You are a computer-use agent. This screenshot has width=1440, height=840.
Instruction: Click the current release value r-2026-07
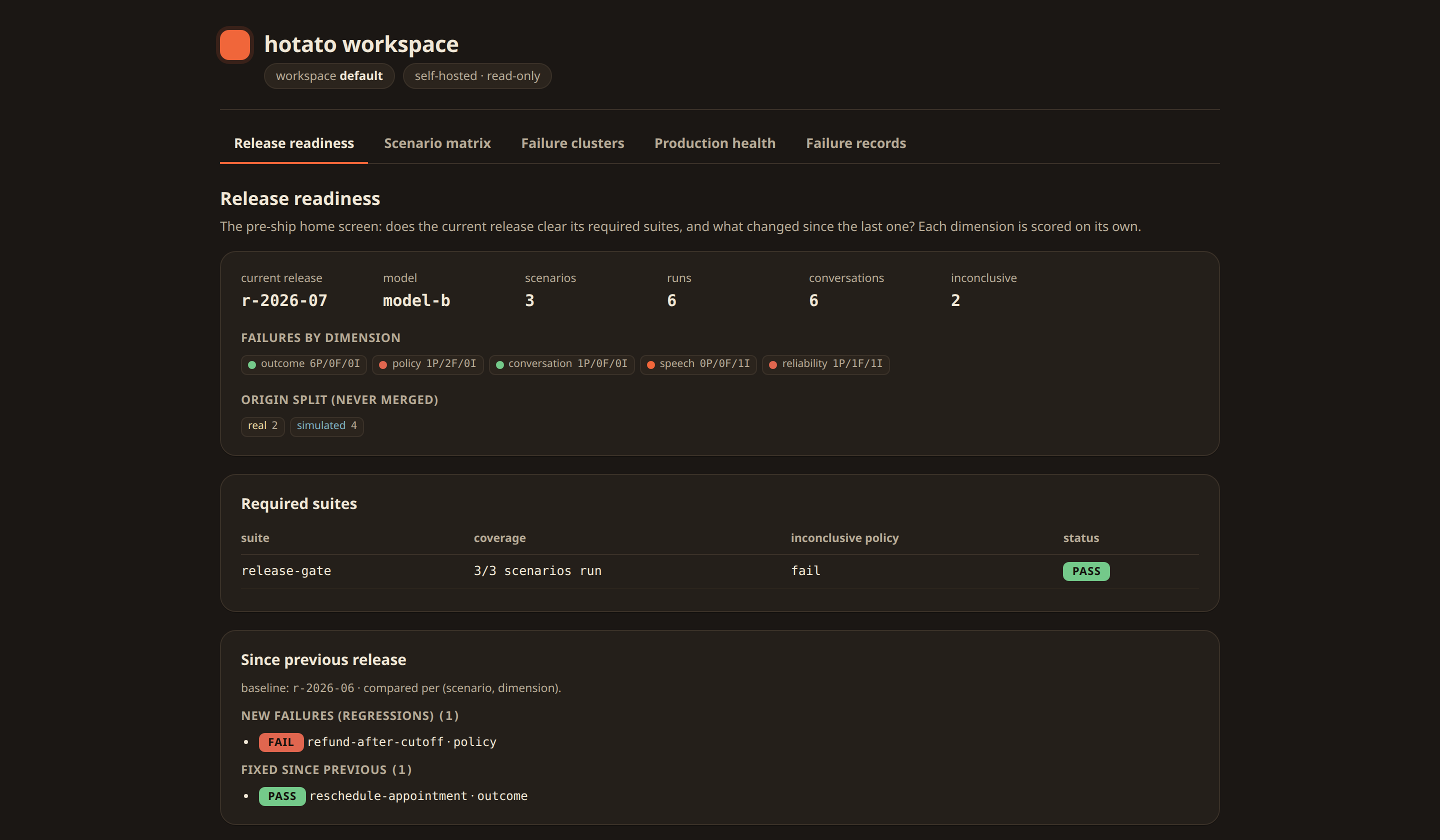tap(284, 300)
